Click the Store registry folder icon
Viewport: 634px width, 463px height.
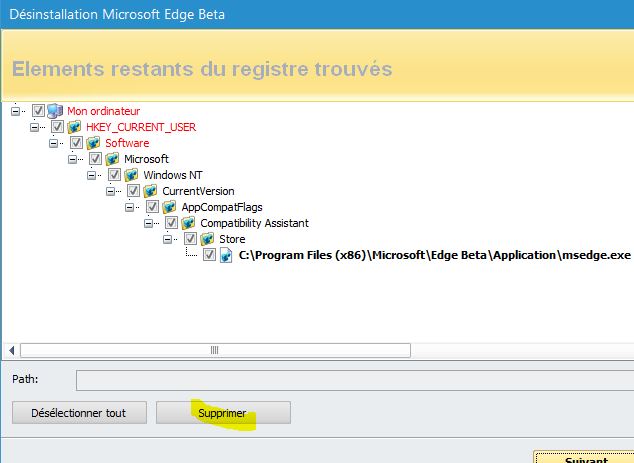point(207,239)
